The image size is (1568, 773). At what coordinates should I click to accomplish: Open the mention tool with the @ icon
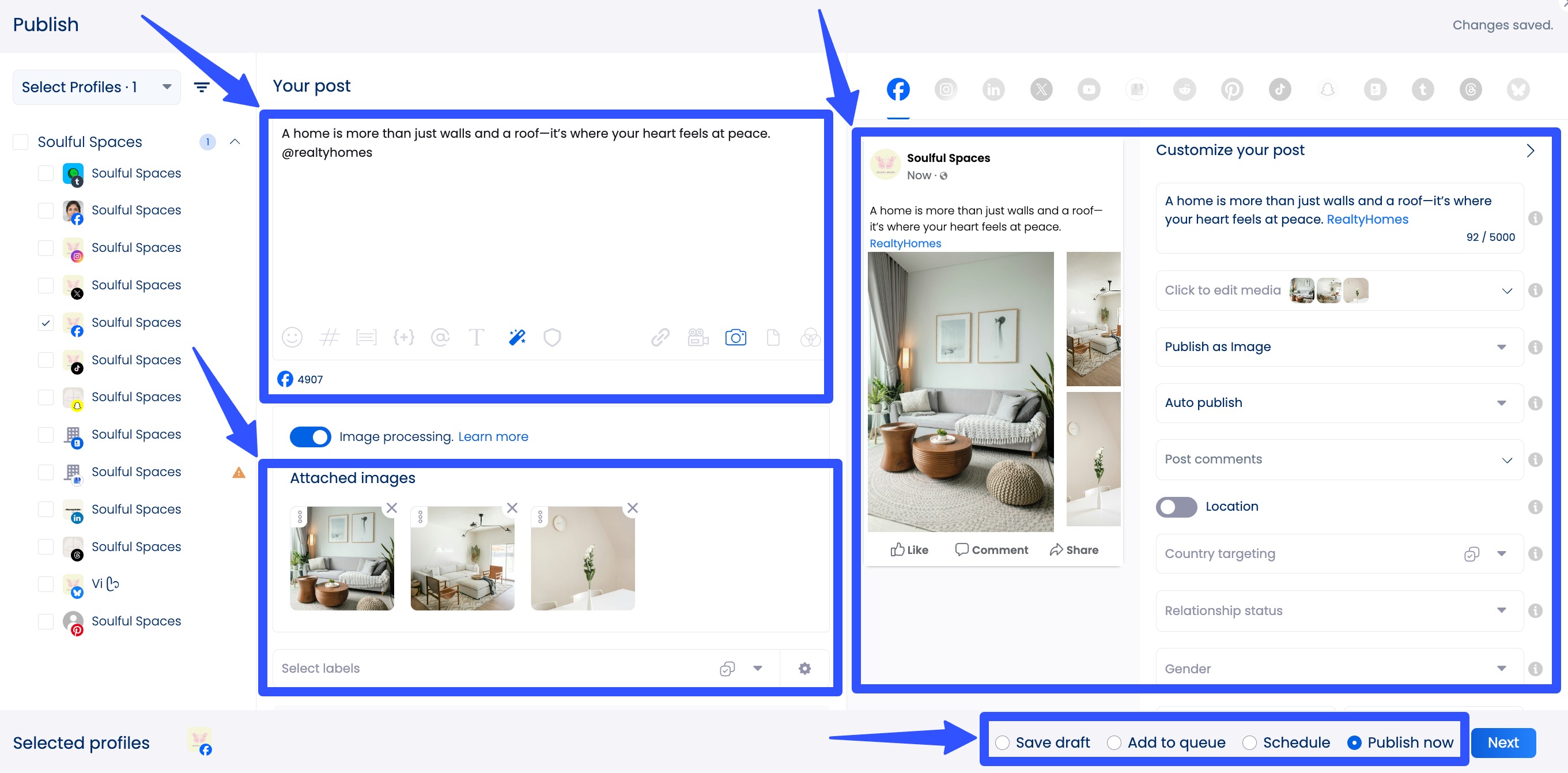pos(441,337)
